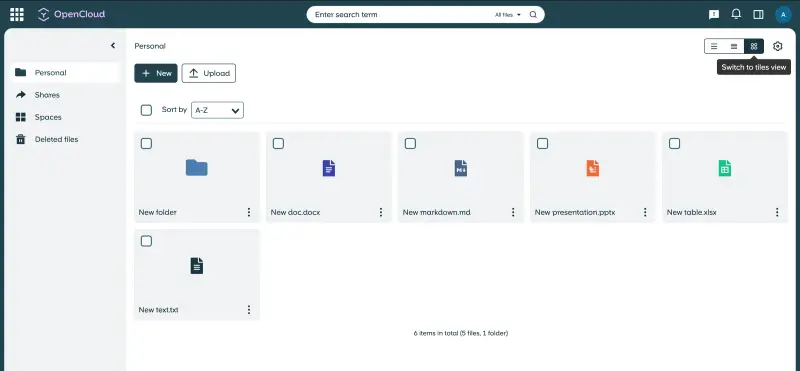Click the Upload button
800x371 pixels.
point(209,73)
